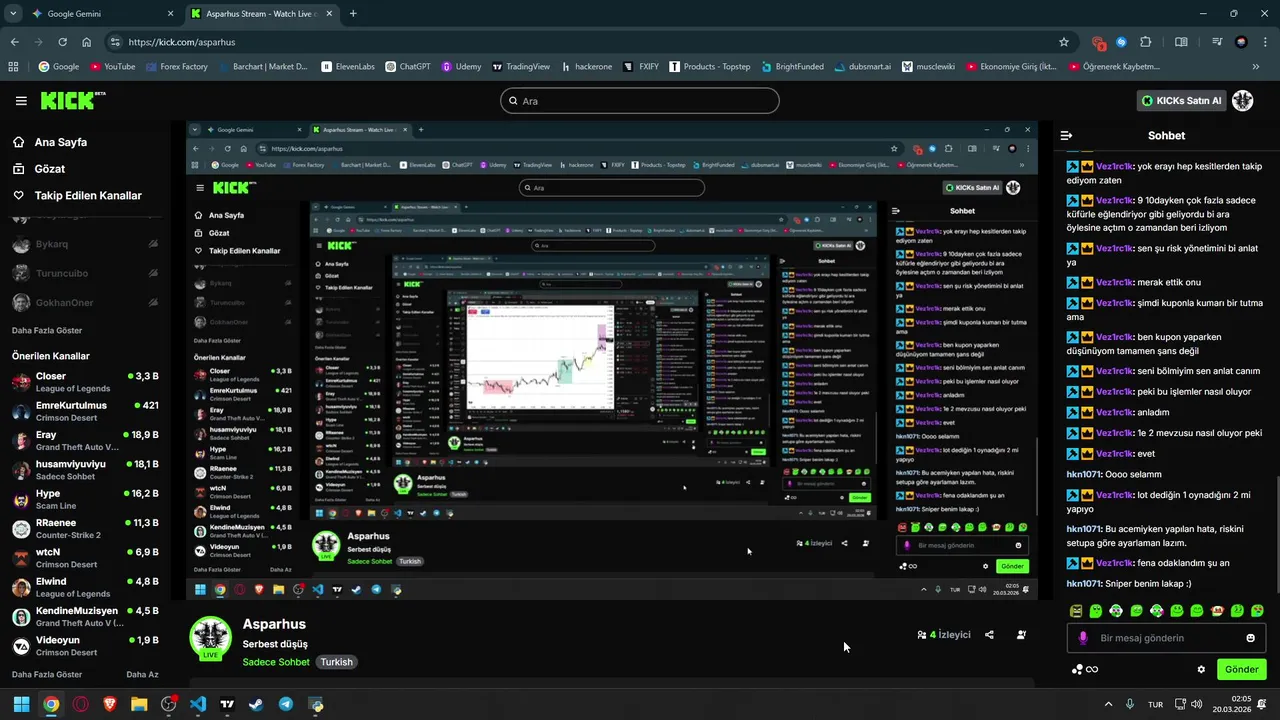Viewport: 1280px width, 720px height.
Task: Click the purple microphone icon in chat
Action: (x=1082, y=638)
